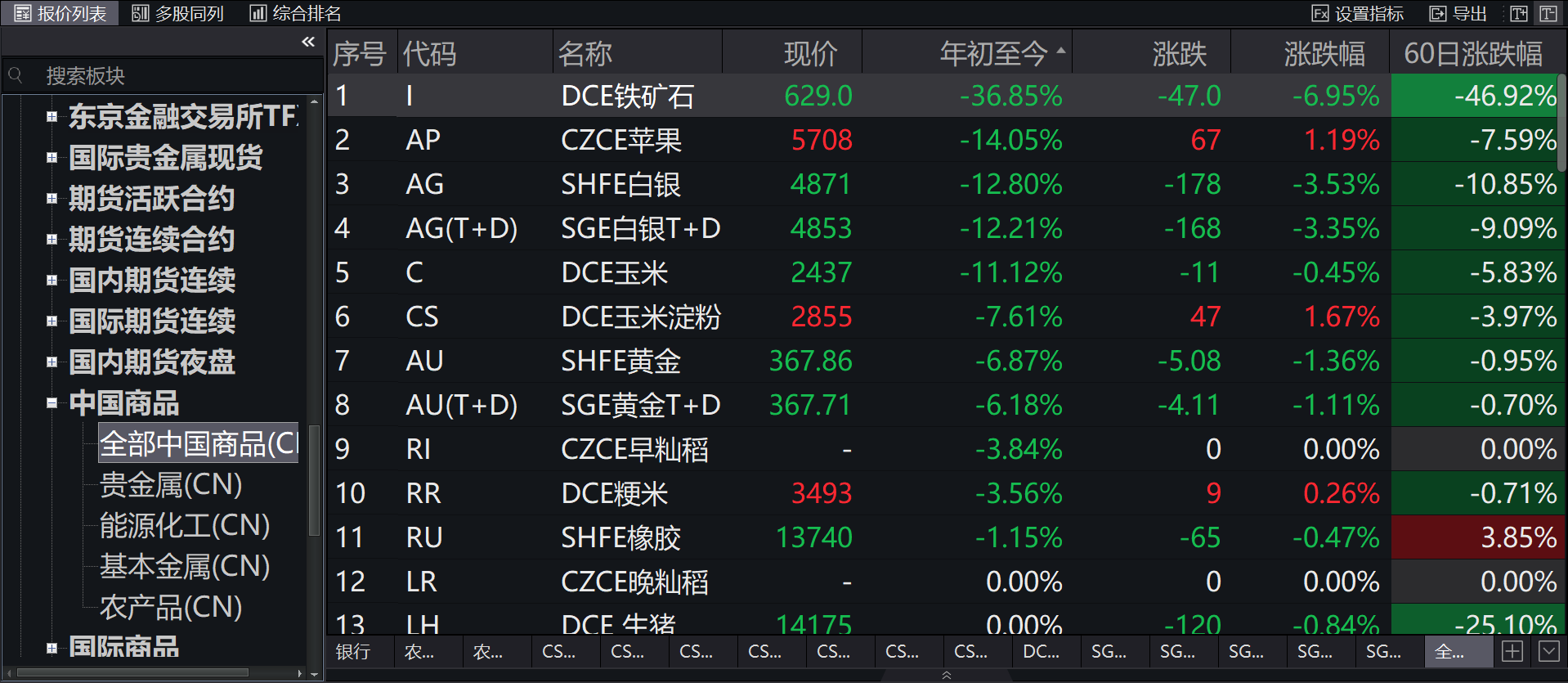Add a new bottom tab with plus icon
This screenshot has height=683, width=1568.
[1512, 651]
